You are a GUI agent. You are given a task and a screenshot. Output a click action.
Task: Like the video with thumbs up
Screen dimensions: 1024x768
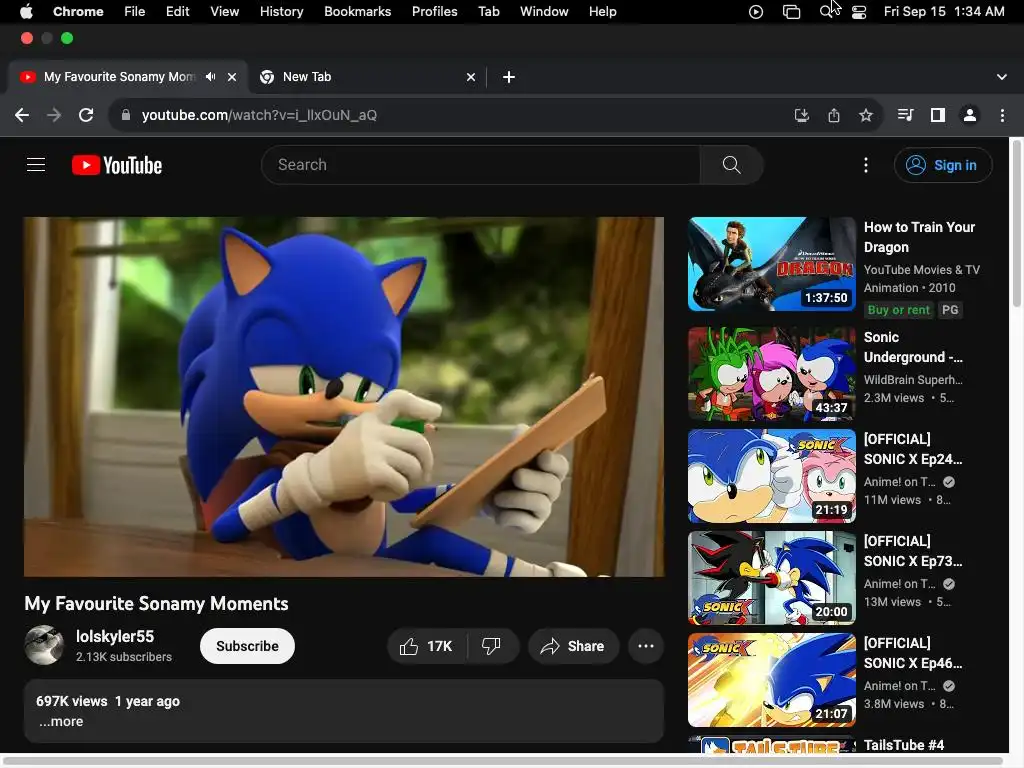(427, 647)
